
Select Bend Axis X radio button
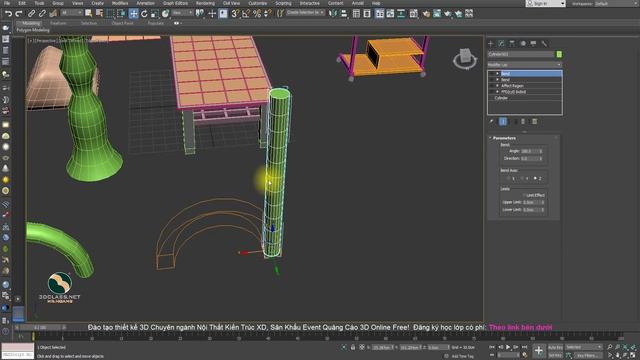508,178
